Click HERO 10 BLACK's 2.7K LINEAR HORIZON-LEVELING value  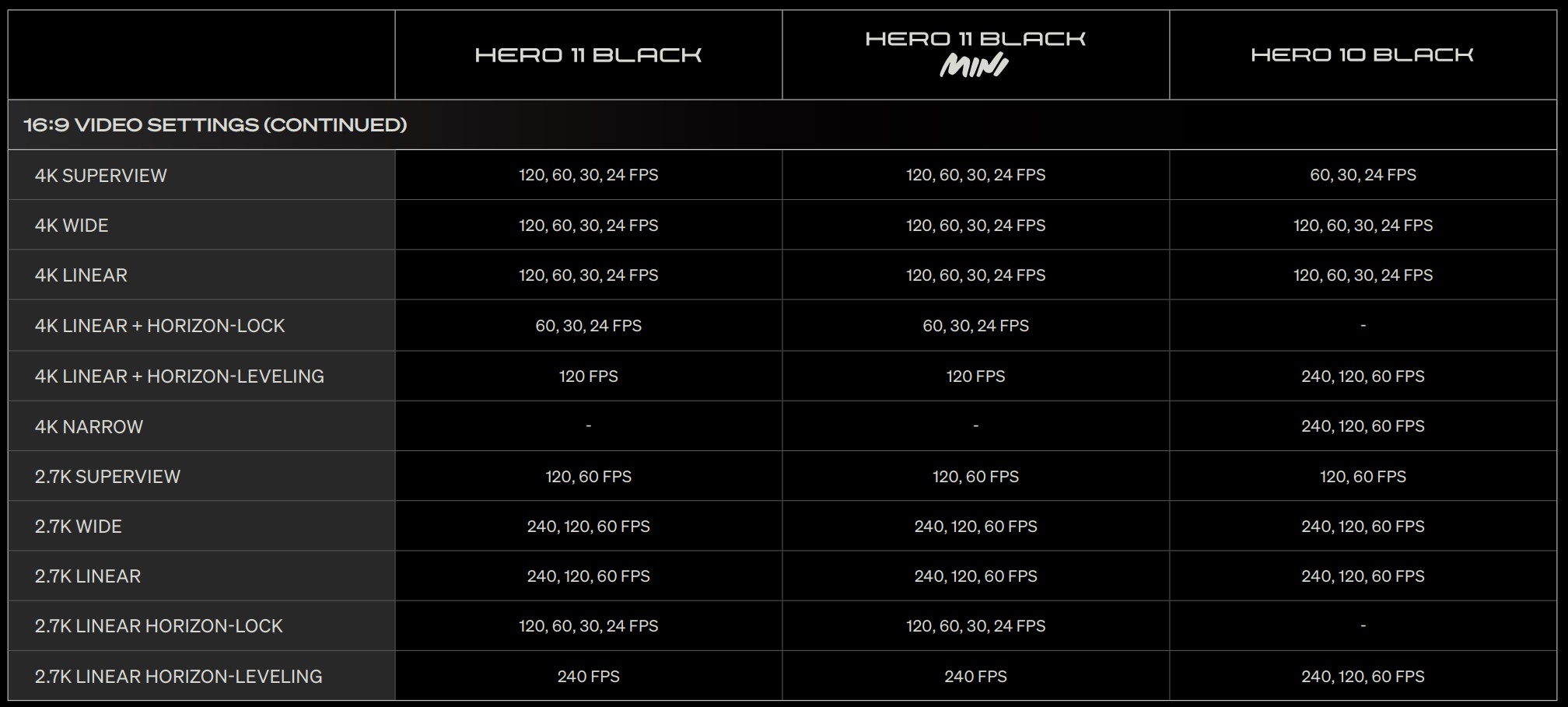click(x=1363, y=677)
